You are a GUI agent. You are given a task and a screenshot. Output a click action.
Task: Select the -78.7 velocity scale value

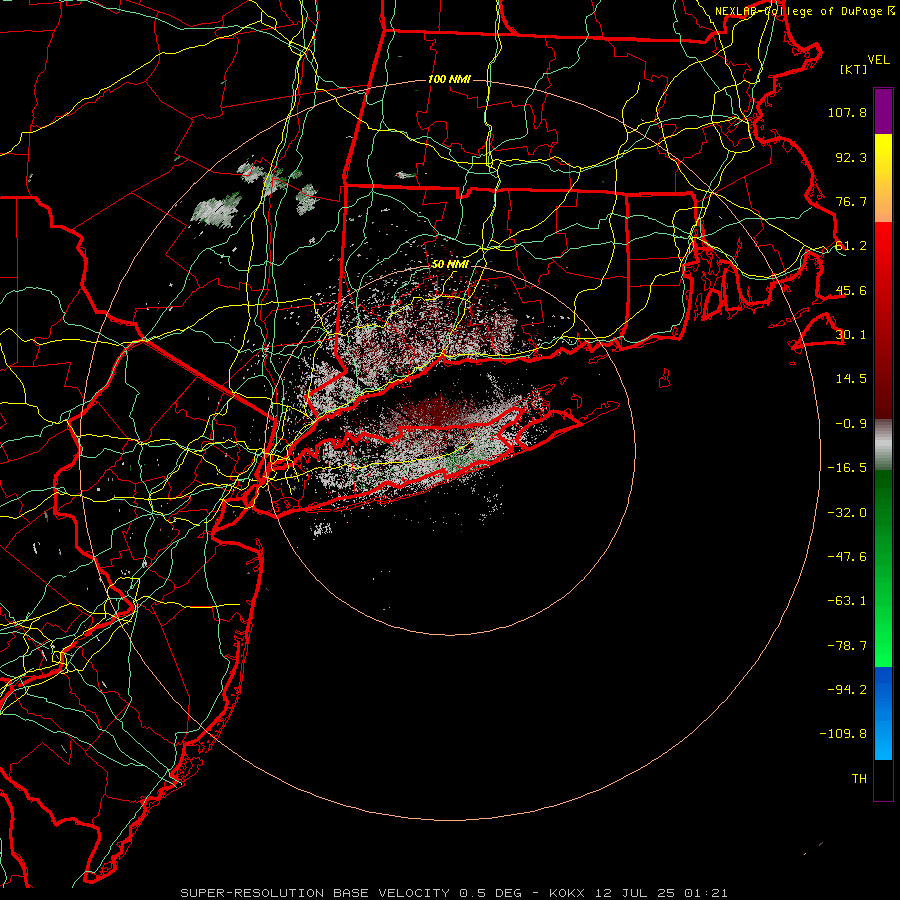(x=847, y=646)
